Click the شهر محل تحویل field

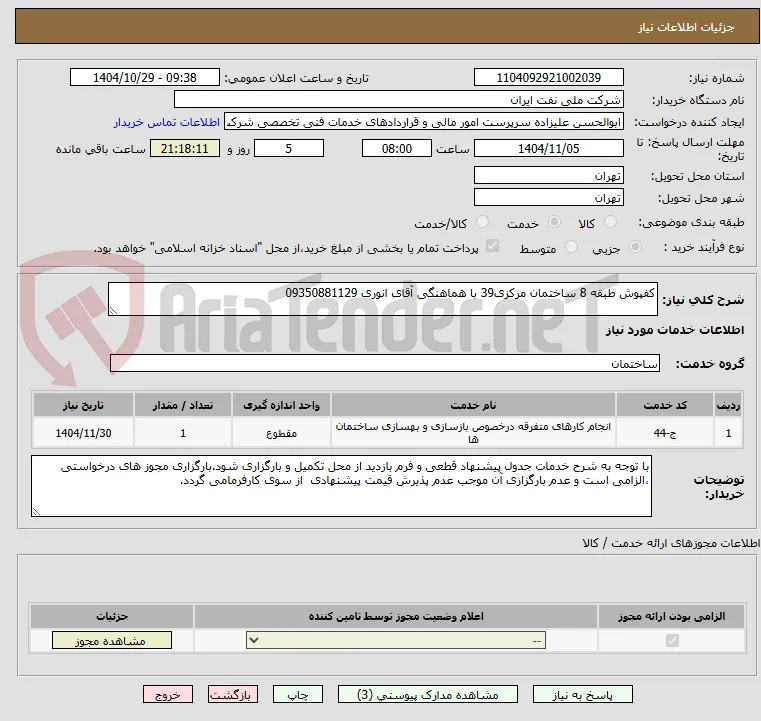tap(548, 198)
